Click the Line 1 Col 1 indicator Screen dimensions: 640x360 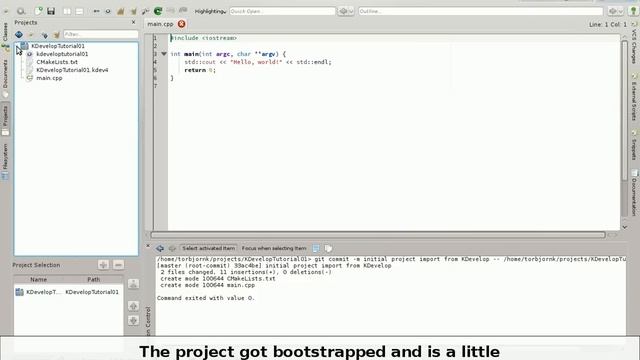click(x=607, y=24)
